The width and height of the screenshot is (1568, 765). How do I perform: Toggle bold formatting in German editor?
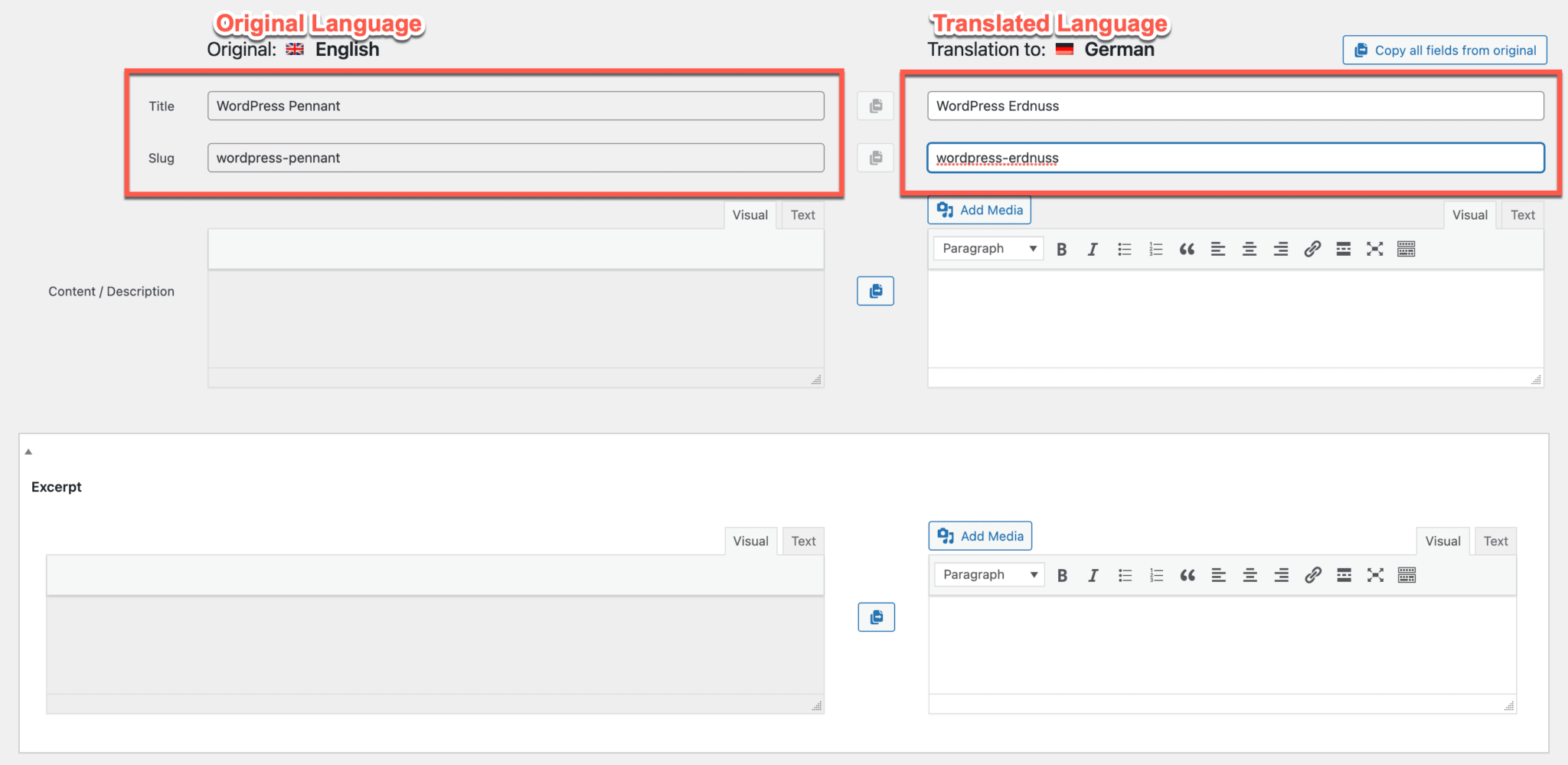coord(1062,248)
